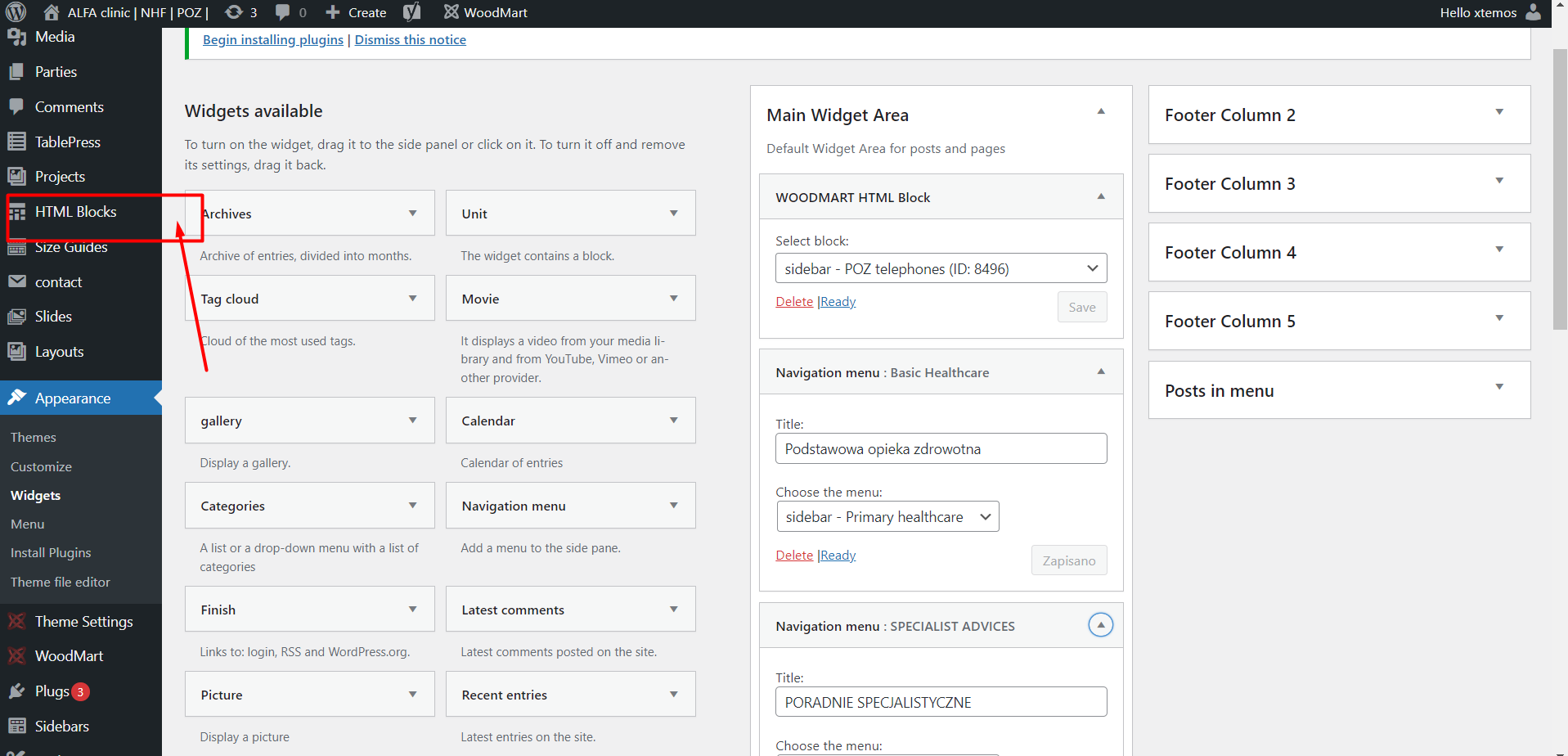Screen dimensions: 1568x756
Task: Click the PORADNIE SPECJALISTYCZNE title field
Action: [x=941, y=702]
